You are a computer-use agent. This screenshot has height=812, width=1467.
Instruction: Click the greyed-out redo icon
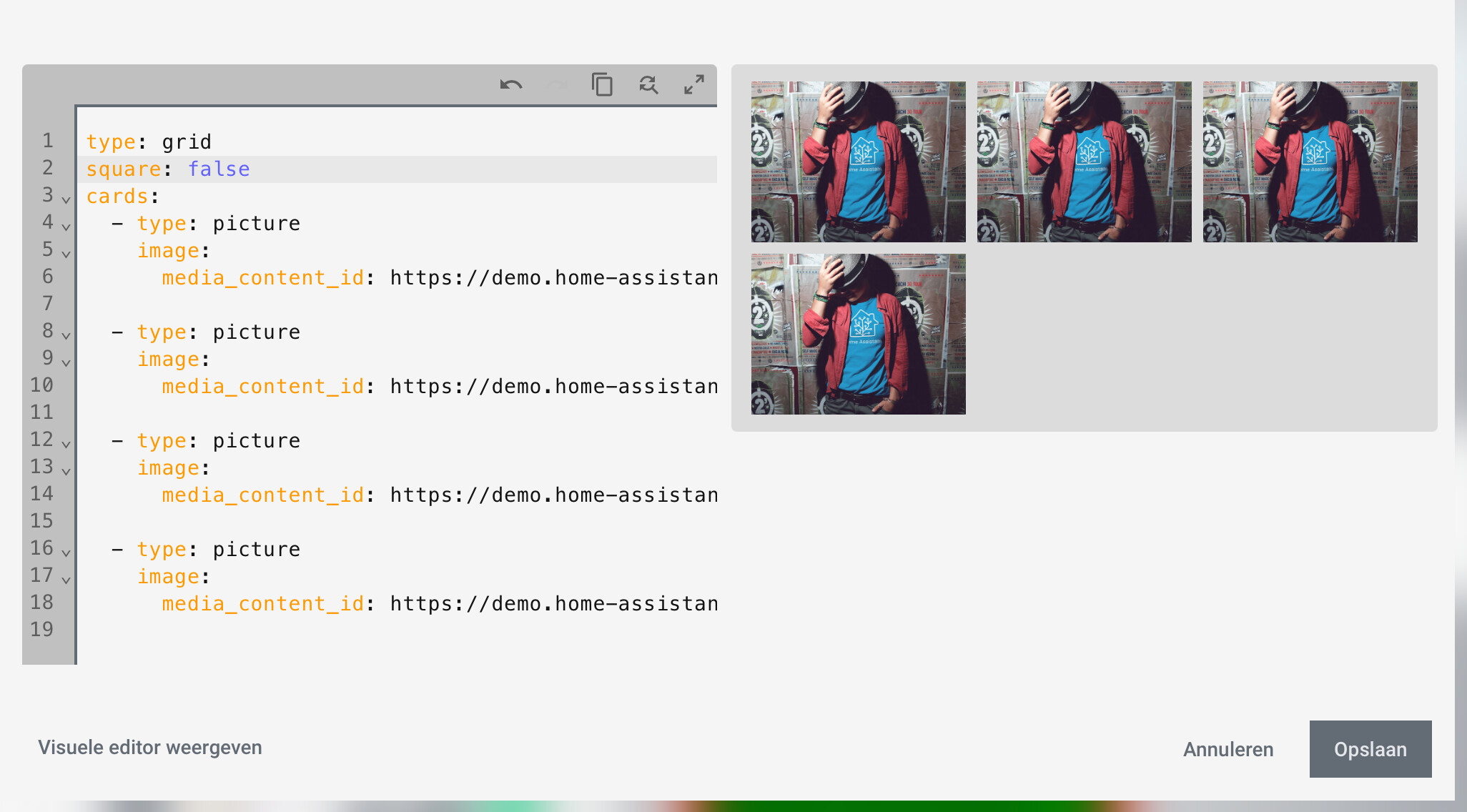556,85
